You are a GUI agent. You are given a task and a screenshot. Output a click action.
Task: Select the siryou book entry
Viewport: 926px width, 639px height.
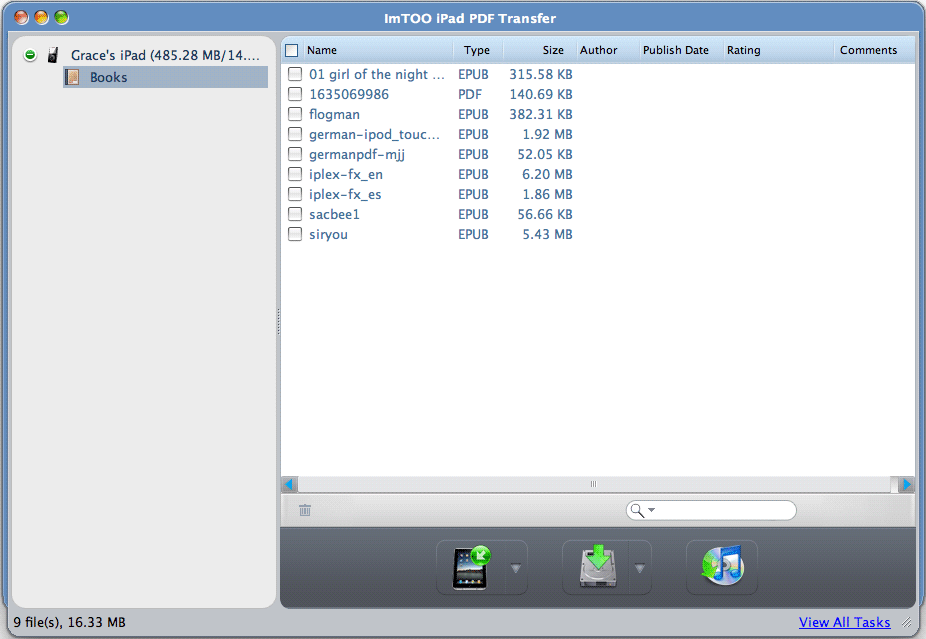pyautogui.click(x=329, y=234)
